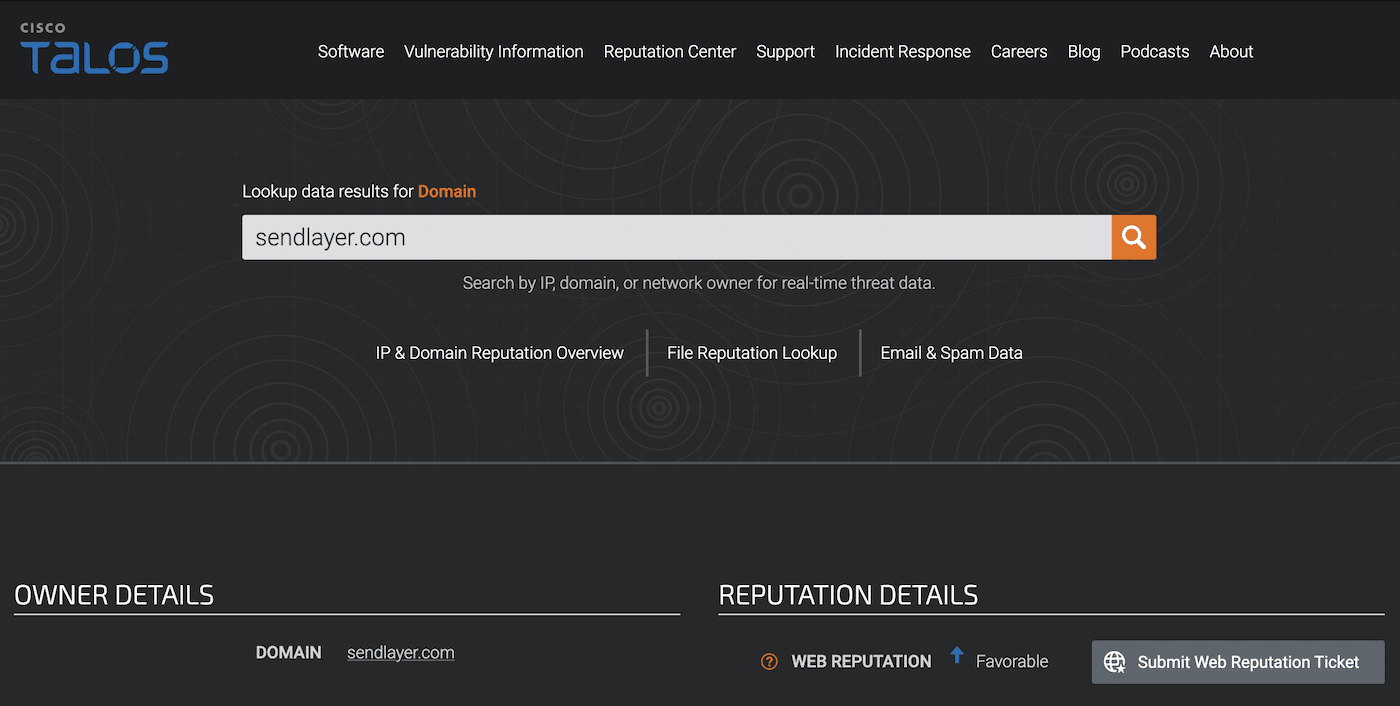Click the search field containing sendlayer.com

675,237
